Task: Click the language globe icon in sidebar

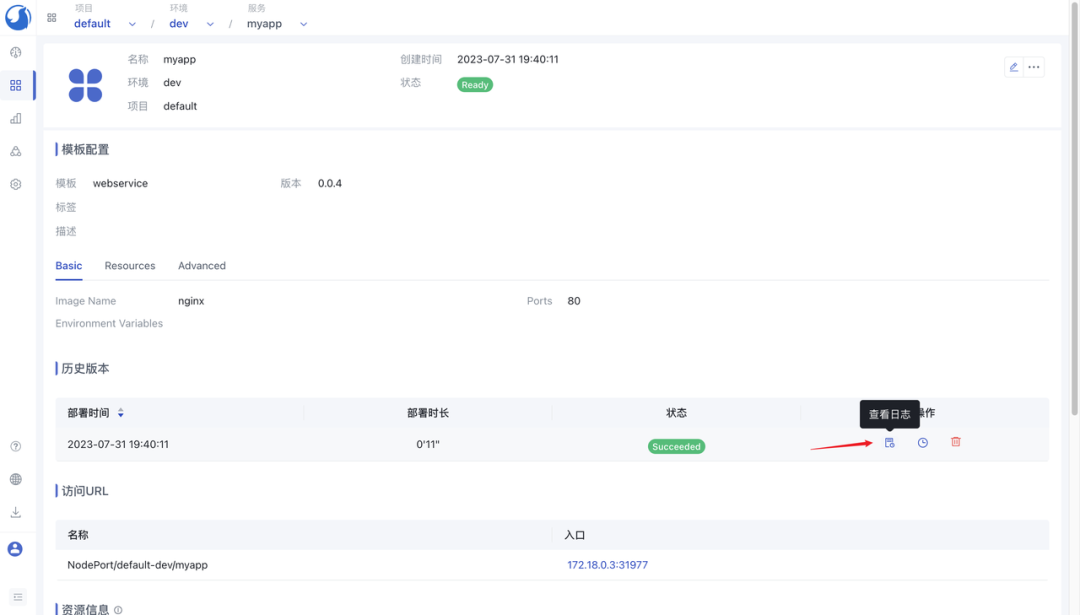Action: point(15,479)
